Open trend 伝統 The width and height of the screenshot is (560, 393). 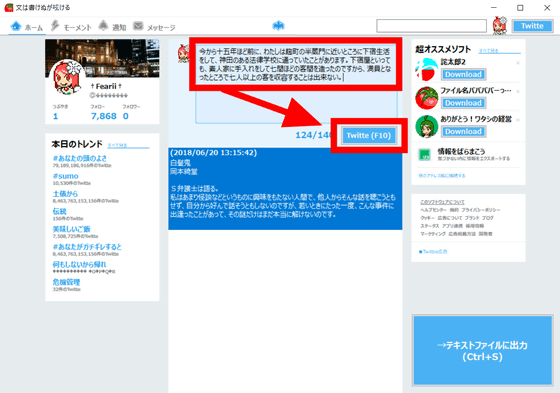click(x=59, y=211)
